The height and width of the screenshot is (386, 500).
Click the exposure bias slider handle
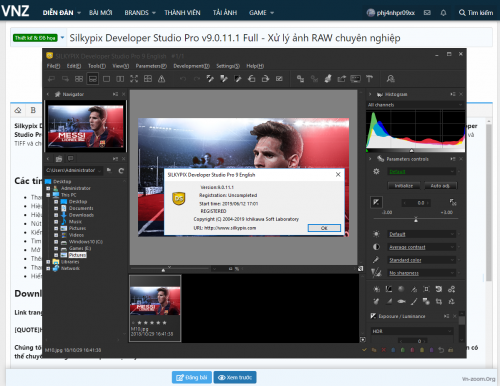[416, 220]
